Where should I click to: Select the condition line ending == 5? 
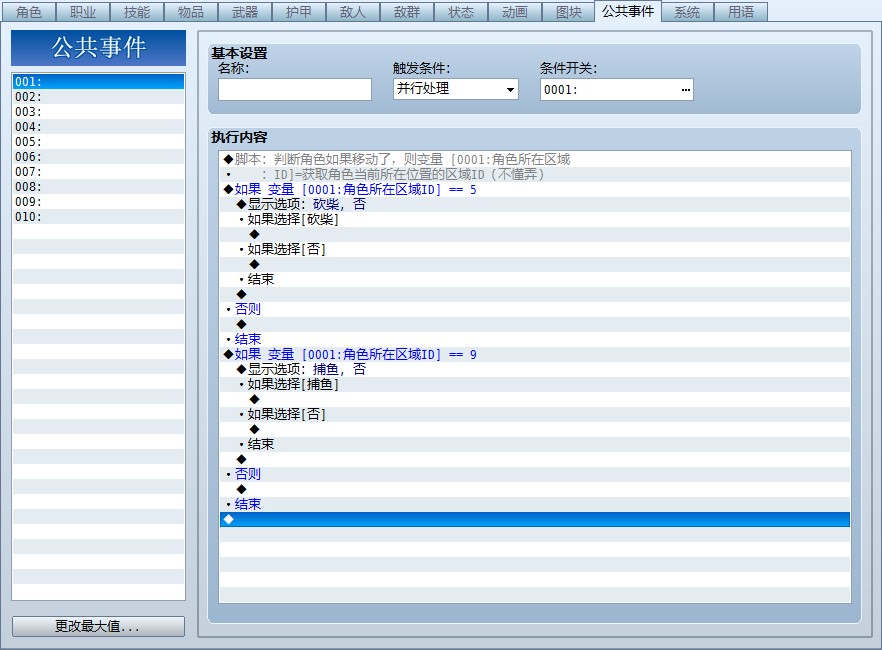[x=534, y=189]
